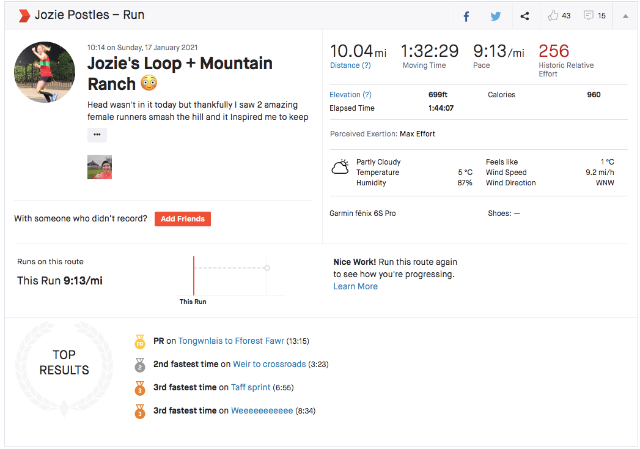Share the run on Twitter
640x449 pixels.
pos(495,16)
